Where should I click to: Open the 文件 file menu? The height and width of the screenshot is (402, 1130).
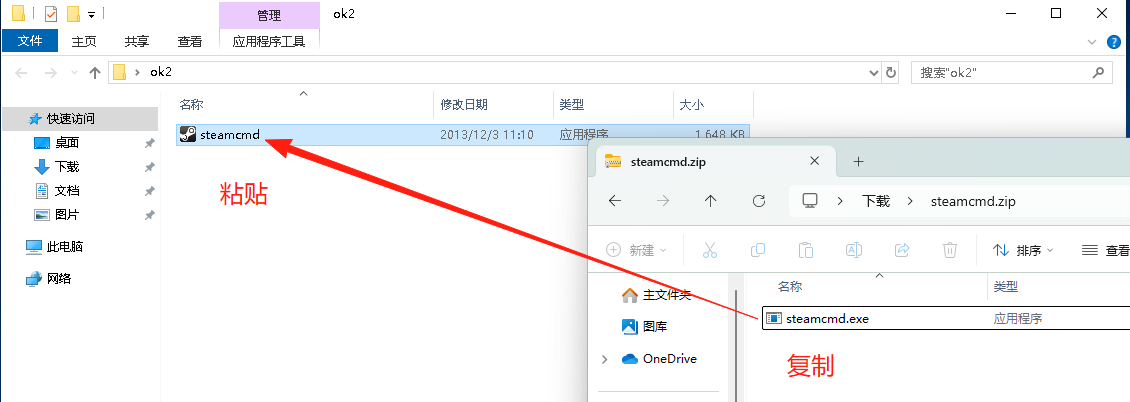tap(30, 41)
